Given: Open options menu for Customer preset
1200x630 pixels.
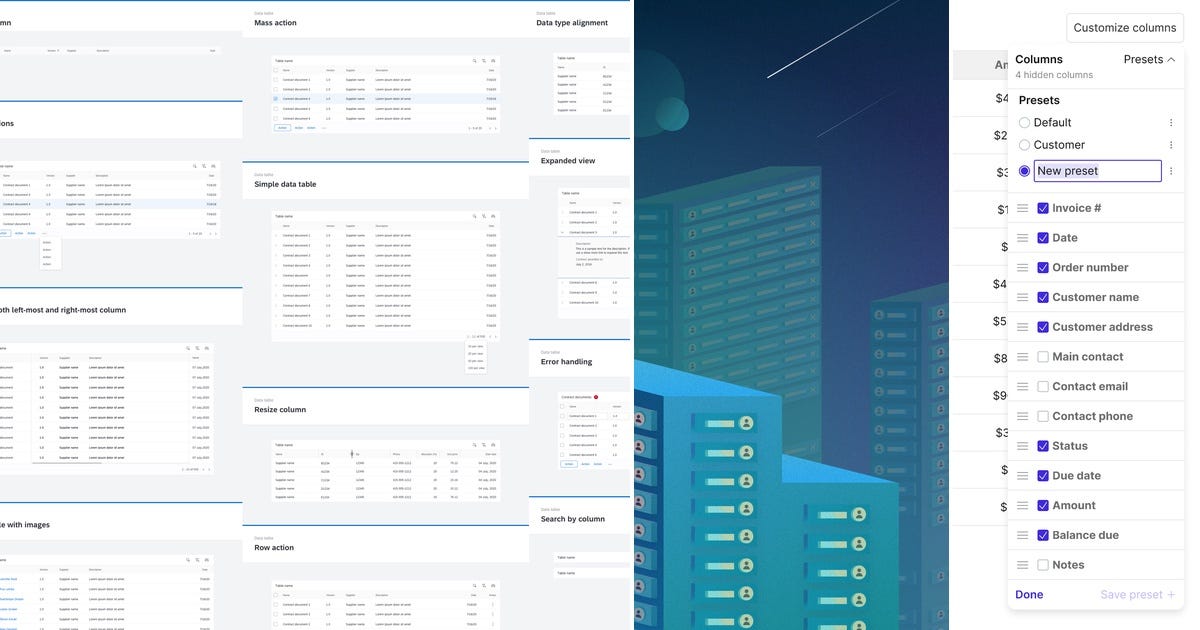Looking at the screenshot, I should click(x=1171, y=145).
